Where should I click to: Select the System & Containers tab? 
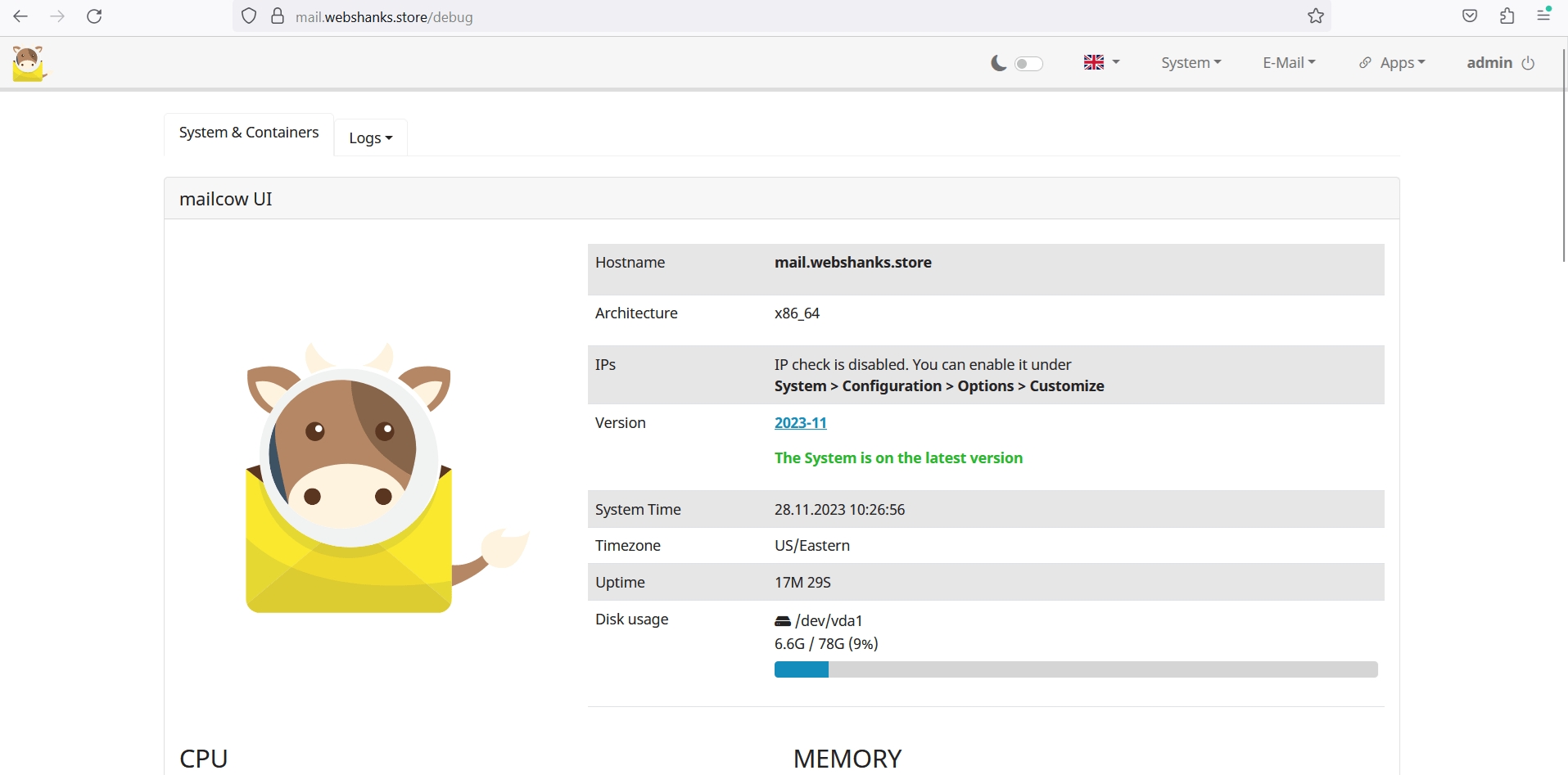[x=249, y=133]
